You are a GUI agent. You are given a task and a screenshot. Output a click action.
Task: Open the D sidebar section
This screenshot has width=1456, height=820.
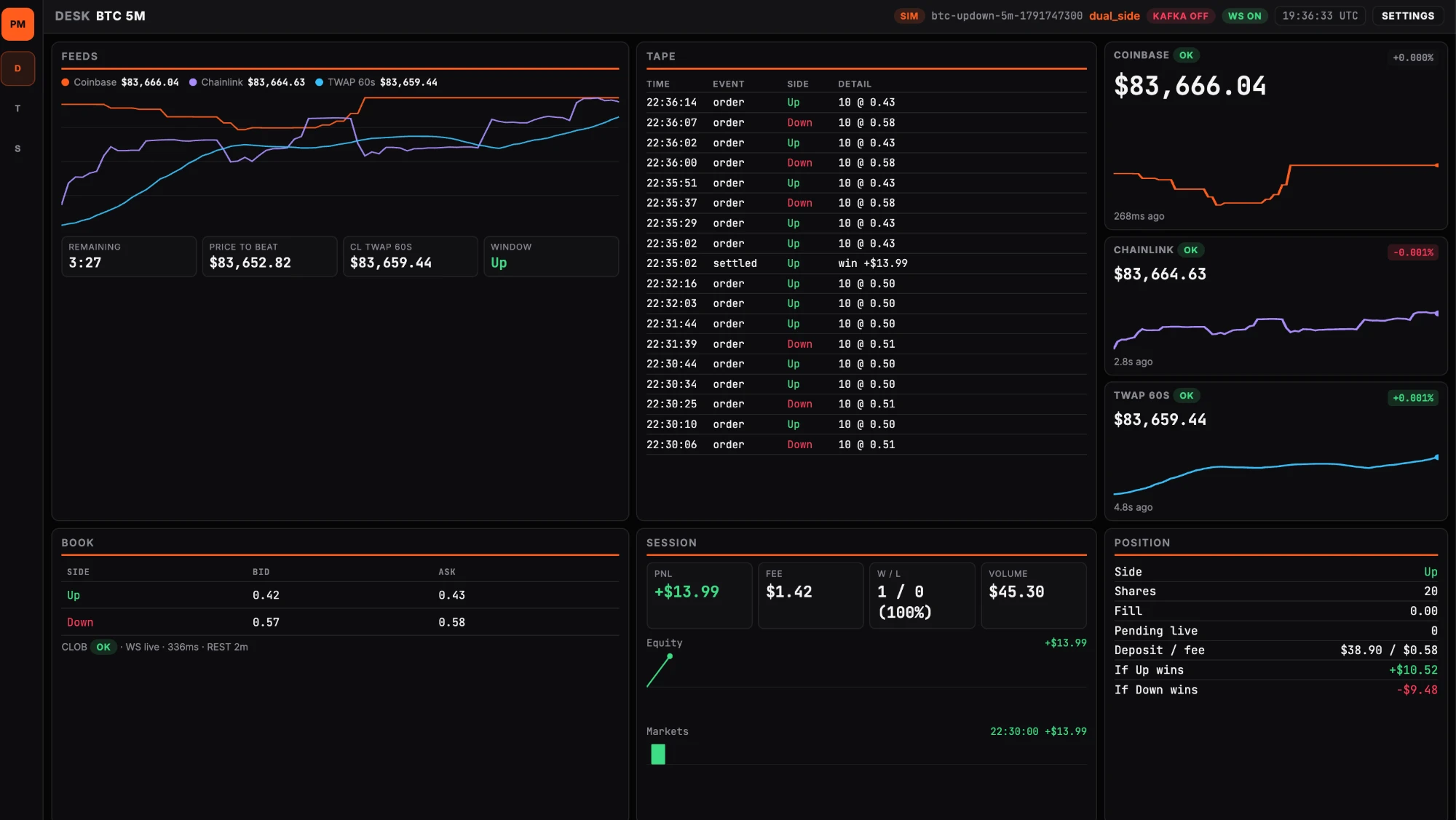coord(17,68)
